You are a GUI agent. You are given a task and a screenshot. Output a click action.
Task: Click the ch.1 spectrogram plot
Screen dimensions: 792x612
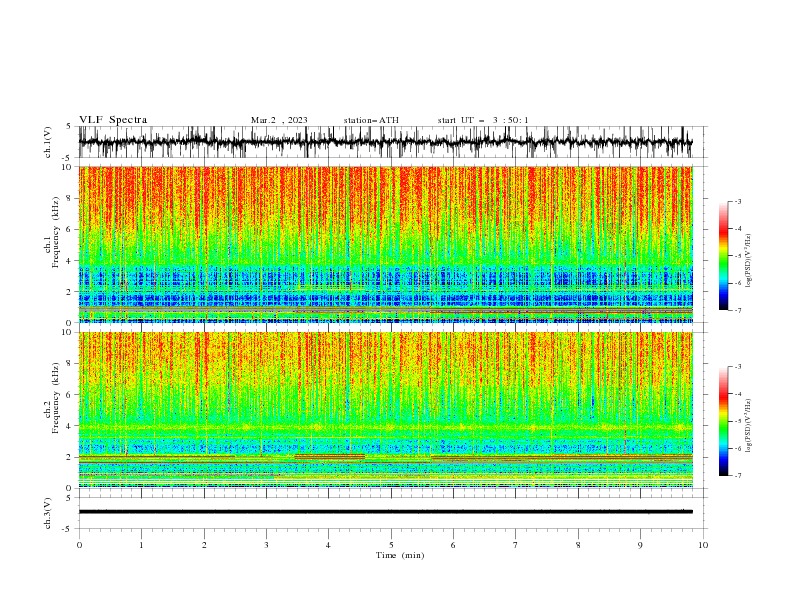pos(386,244)
